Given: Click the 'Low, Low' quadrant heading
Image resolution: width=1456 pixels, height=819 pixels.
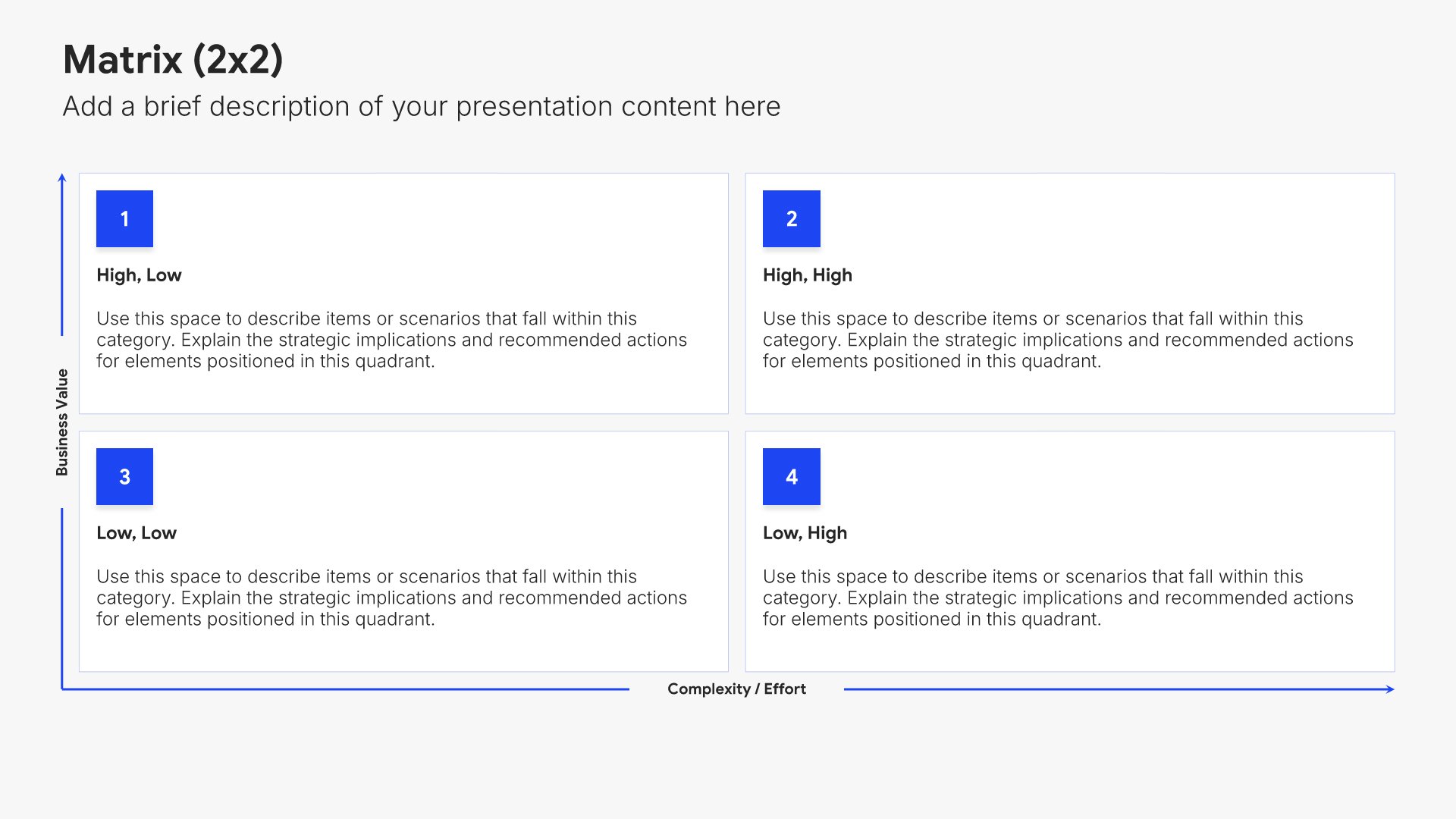Looking at the screenshot, I should pyautogui.click(x=136, y=533).
